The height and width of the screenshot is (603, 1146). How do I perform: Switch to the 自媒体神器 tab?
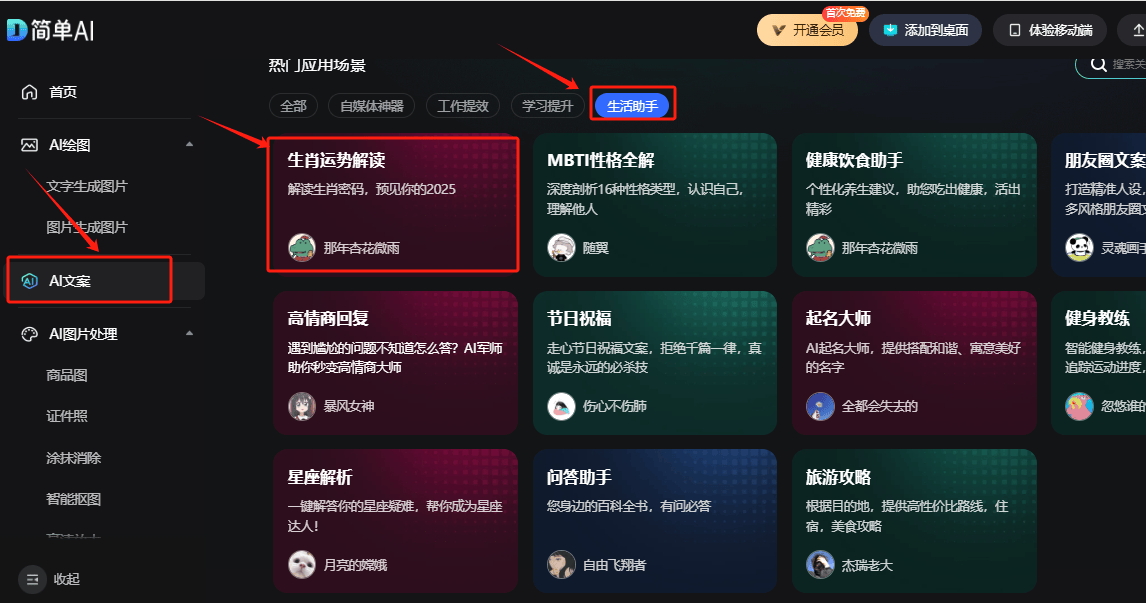click(x=371, y=106)
